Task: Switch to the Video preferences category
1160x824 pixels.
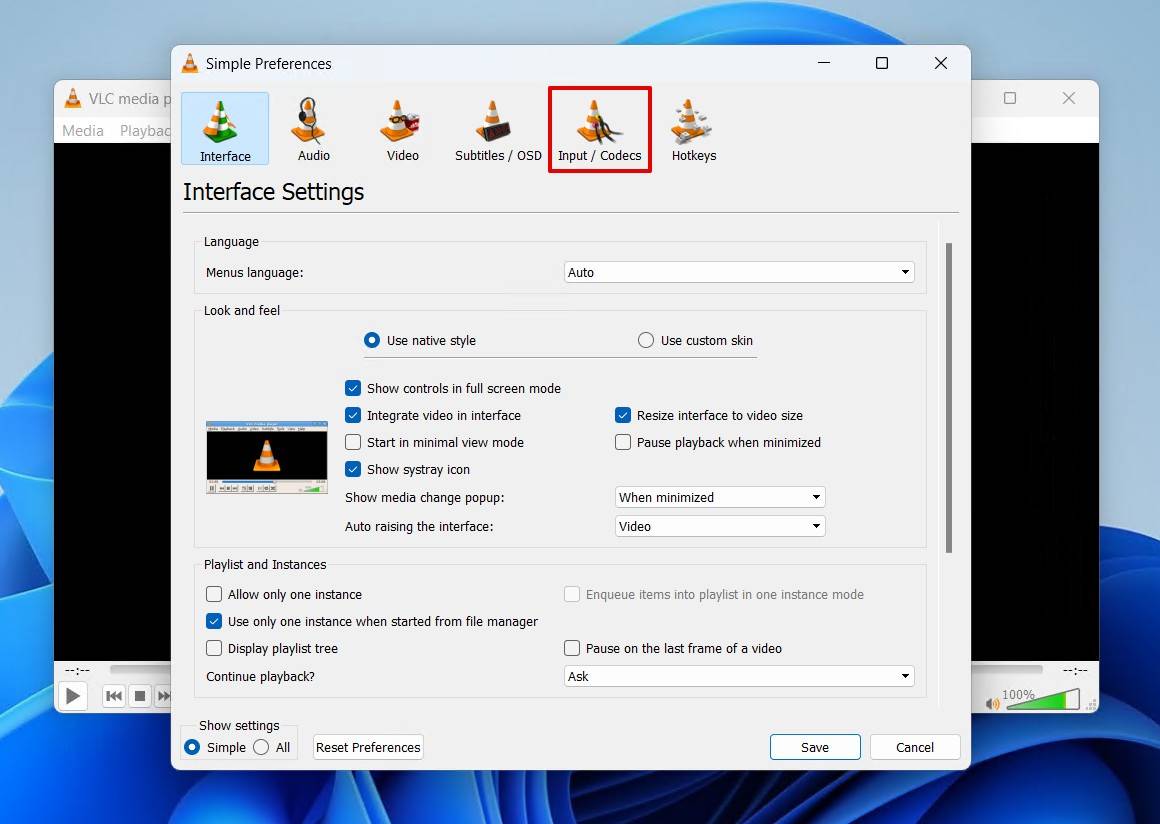Action: [402, 129]
